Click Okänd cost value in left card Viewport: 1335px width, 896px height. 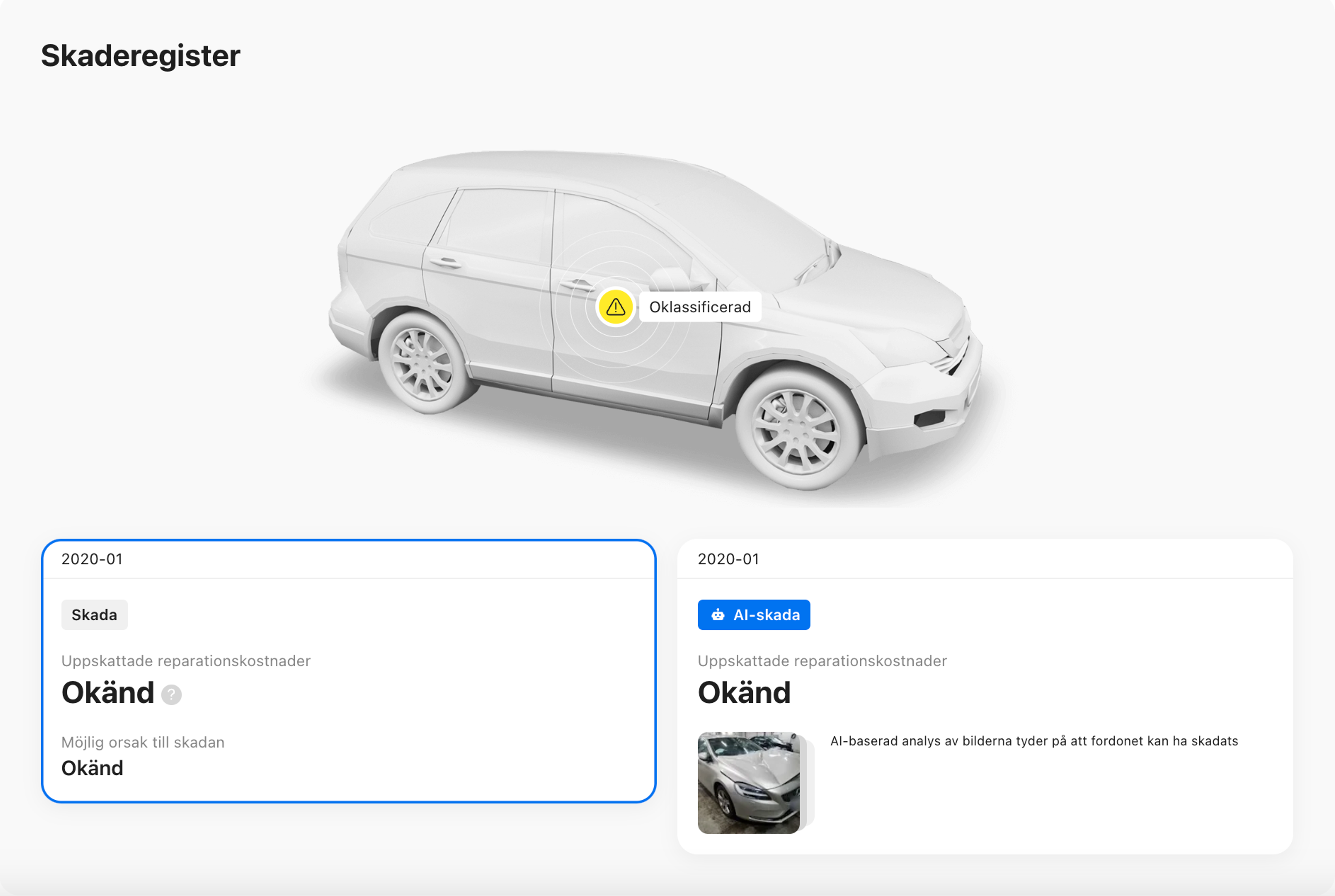tap(107, 693)
